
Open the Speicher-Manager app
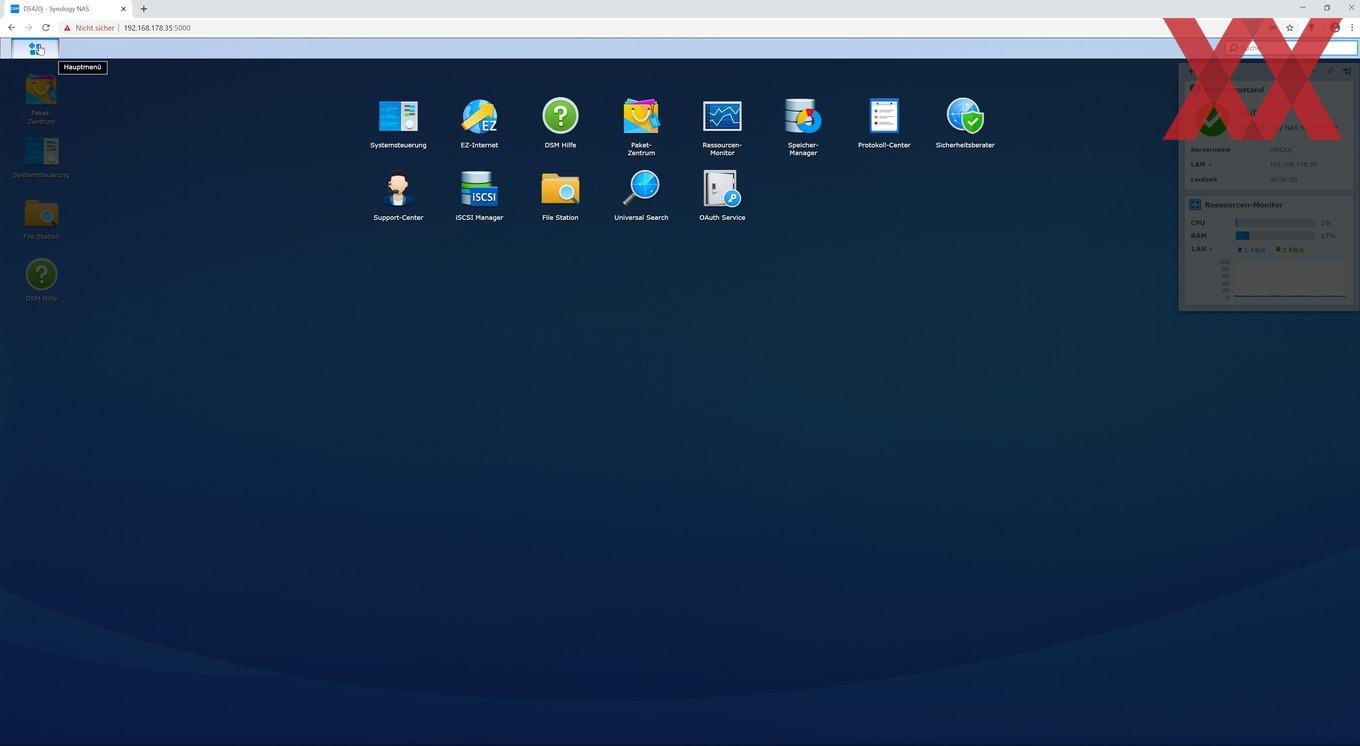(x=803, y=127)
